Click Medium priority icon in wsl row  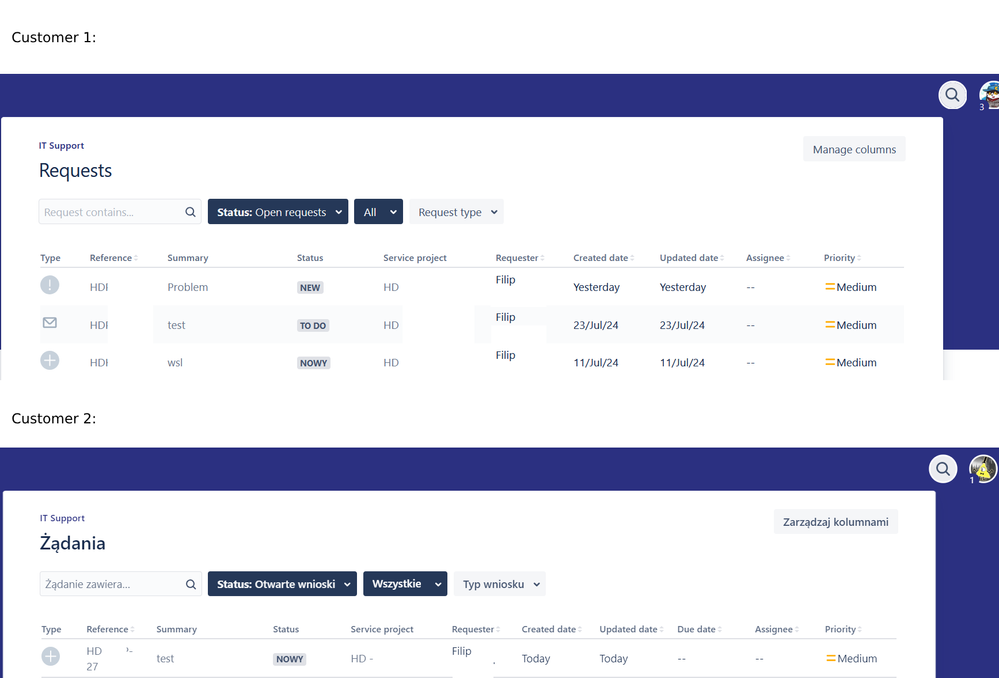click(x=830, y=362)
